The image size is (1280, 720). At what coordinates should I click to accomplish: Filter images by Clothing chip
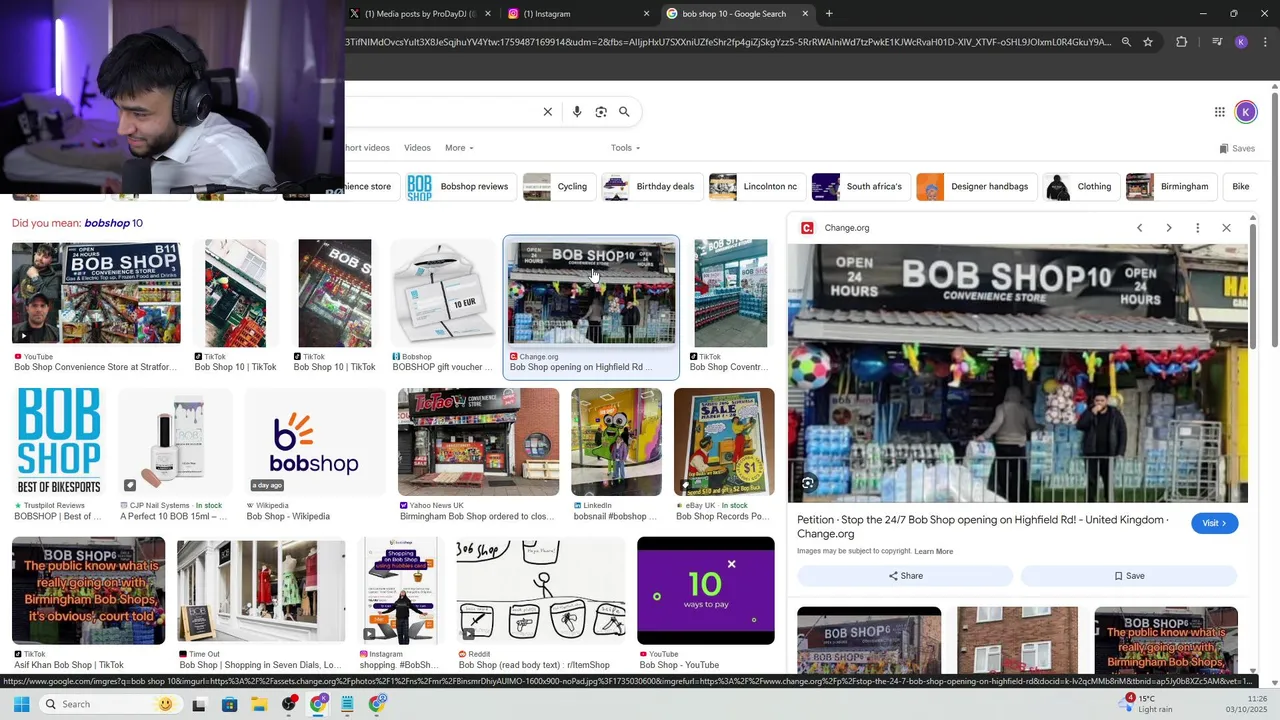1080,187
